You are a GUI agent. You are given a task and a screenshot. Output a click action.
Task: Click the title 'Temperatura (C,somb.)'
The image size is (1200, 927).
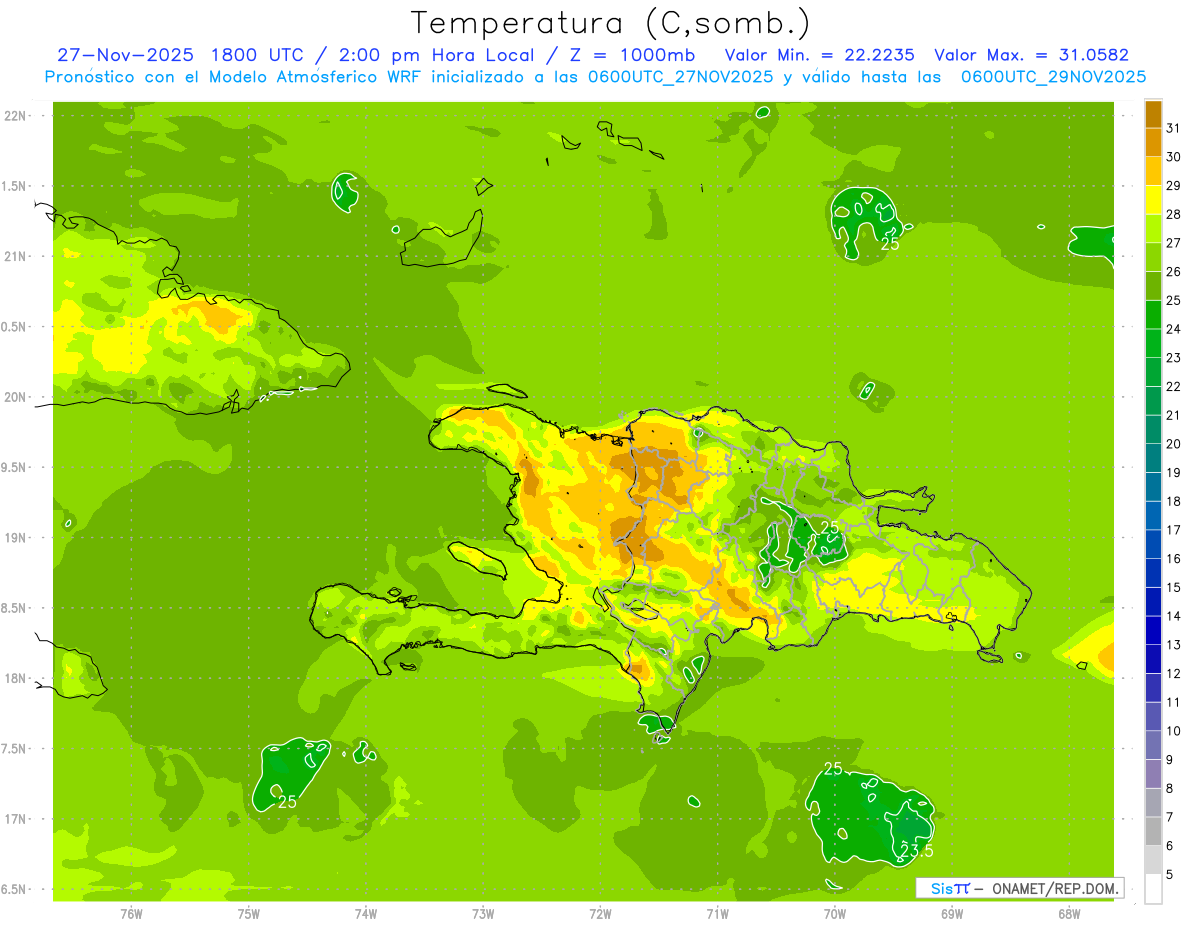point(611,23)
